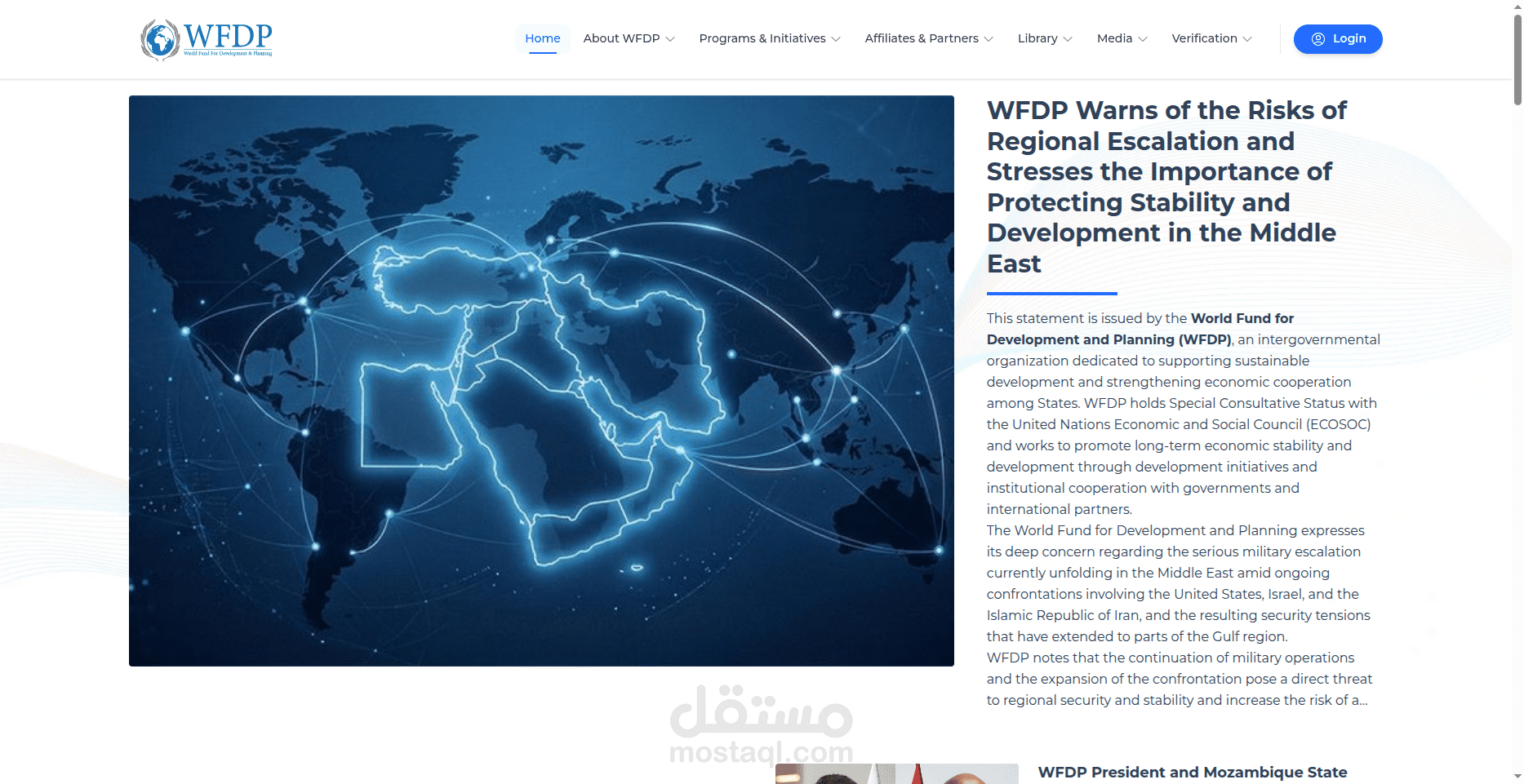This screenshot has width=1524, height=784.
Task: Expand the Affiliates & Partners chevron arrow
Action: pos(989,39)
